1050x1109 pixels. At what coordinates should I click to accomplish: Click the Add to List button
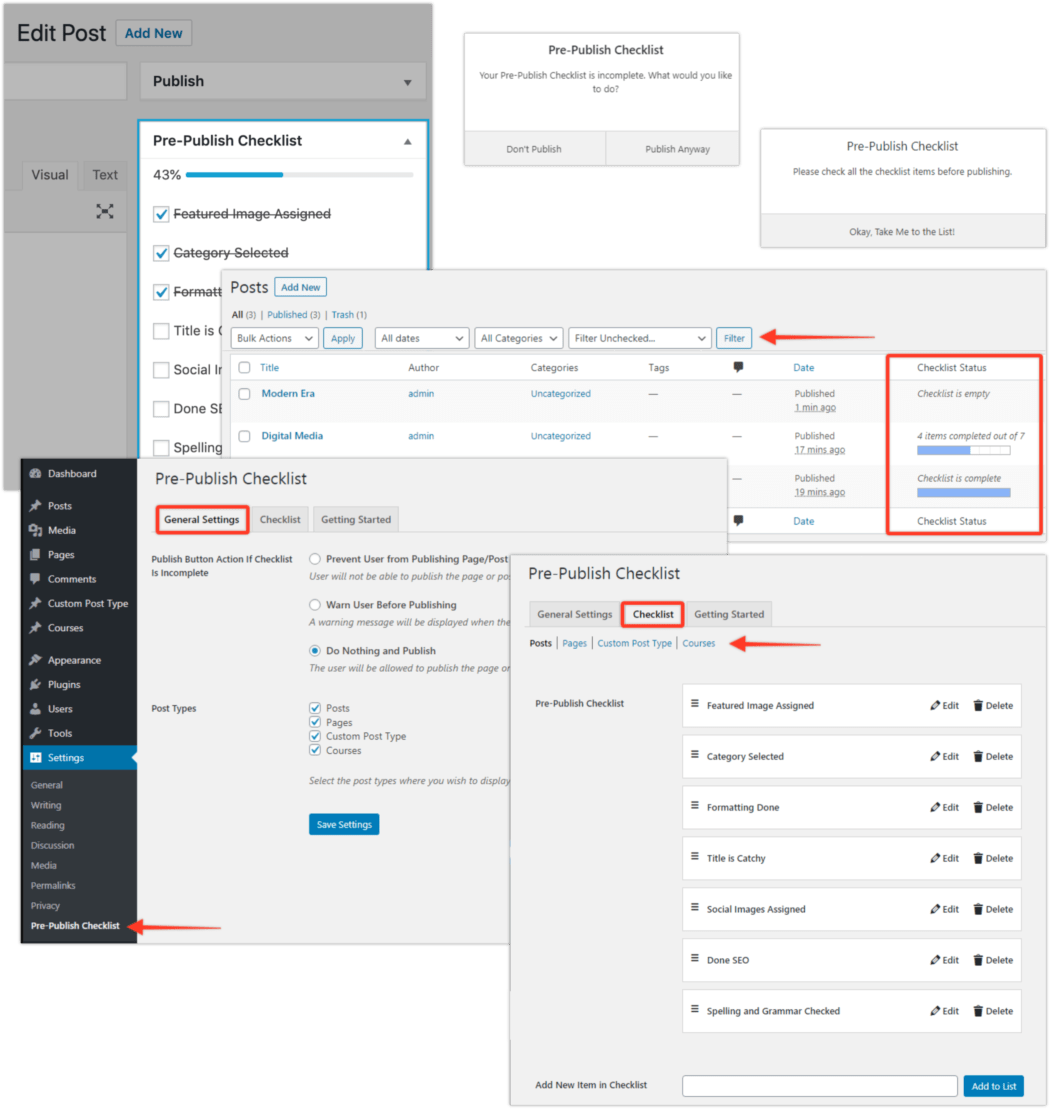coord(993,1086)
